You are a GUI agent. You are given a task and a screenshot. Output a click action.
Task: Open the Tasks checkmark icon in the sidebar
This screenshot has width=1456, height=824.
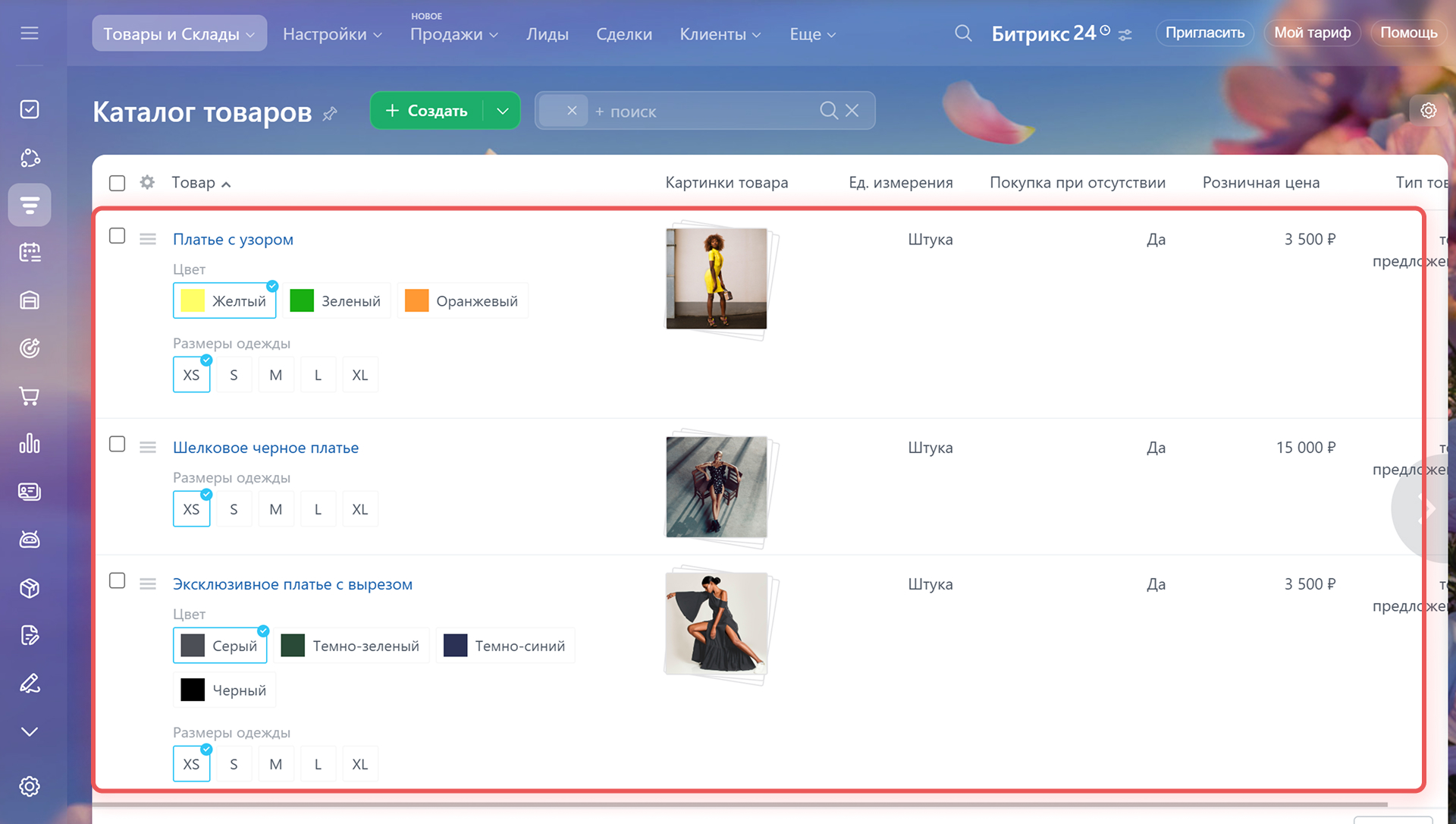coord(30,109)
